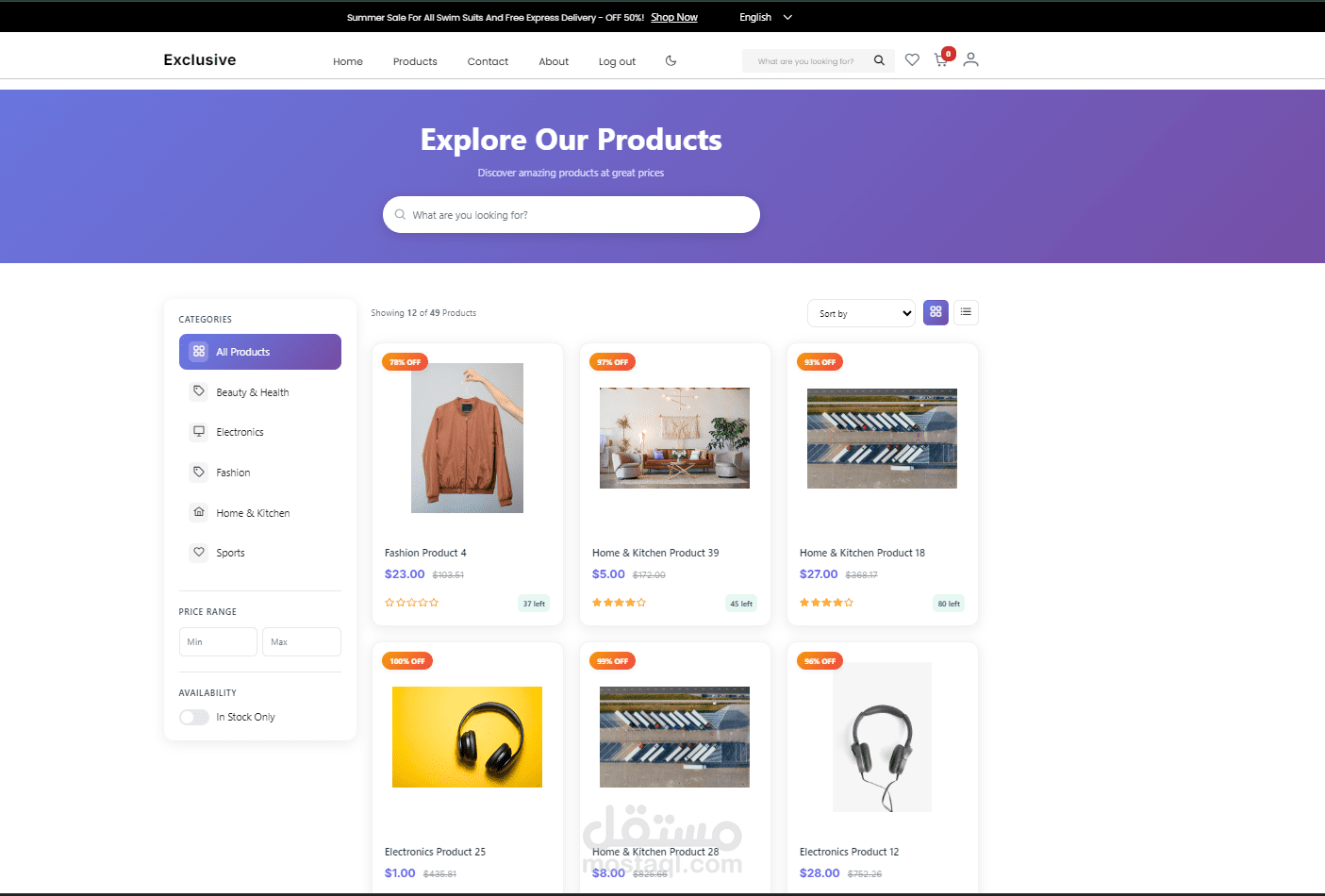Open the Products nav menu item
The image size is (1325, 896).
[415, 61]
